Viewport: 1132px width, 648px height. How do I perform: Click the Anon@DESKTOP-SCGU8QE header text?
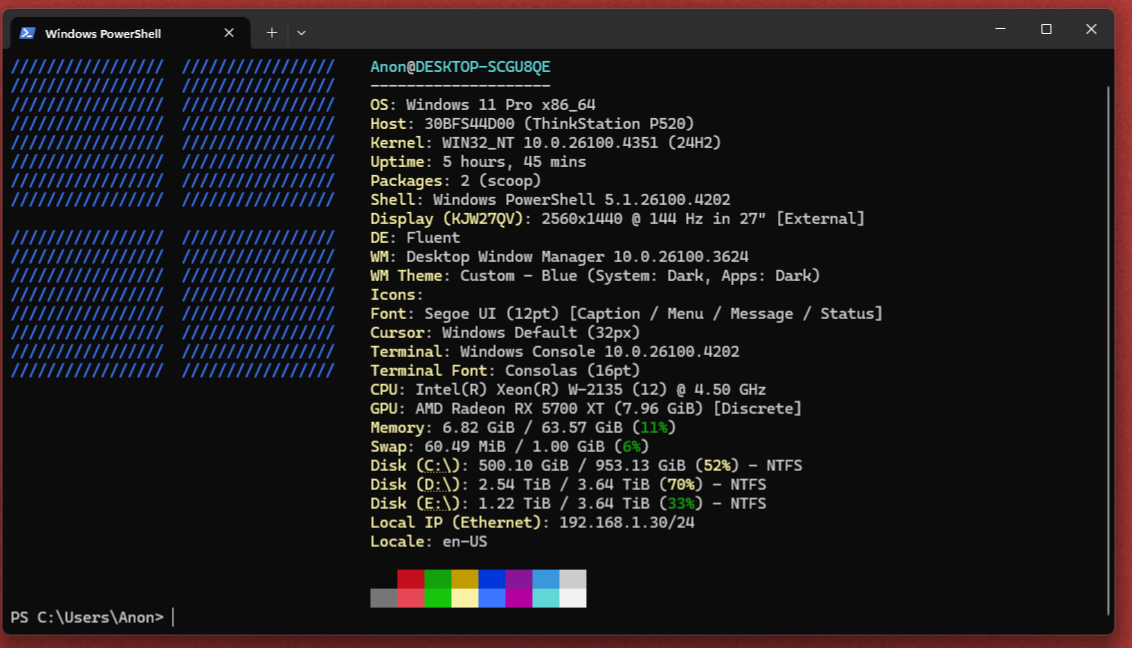coord(460,67)
